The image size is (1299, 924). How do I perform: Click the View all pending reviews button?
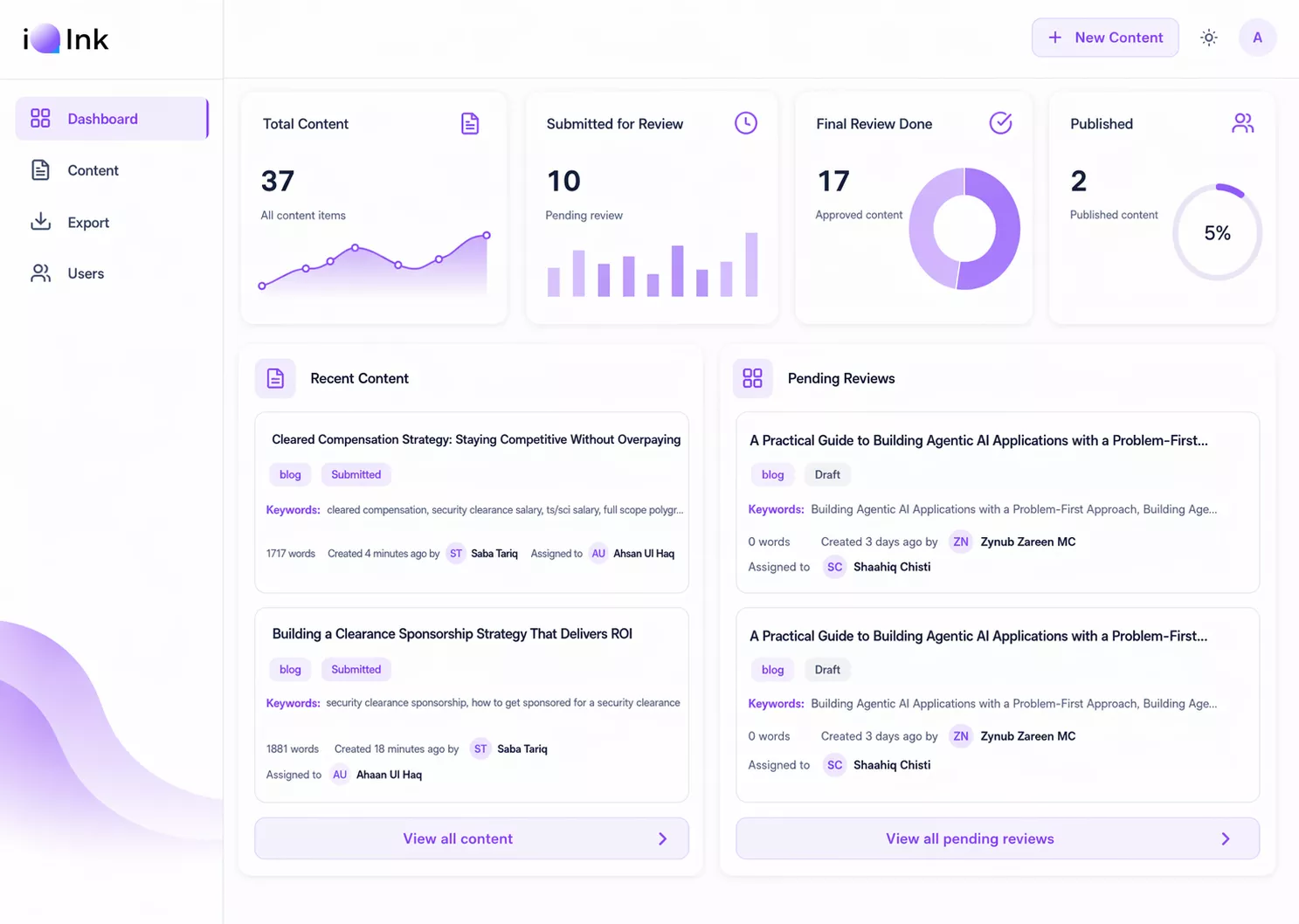[998, 838]
